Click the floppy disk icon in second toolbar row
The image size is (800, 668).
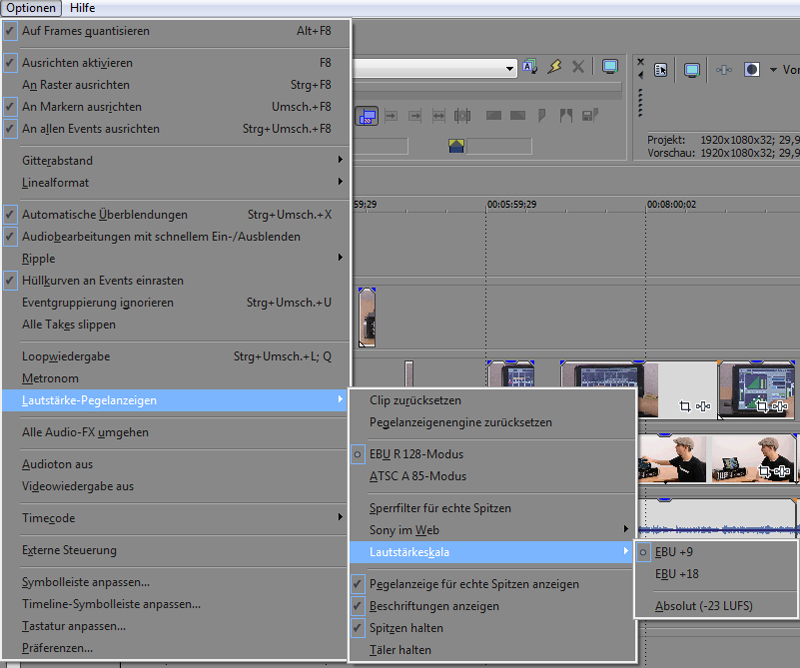click(590, 116)
